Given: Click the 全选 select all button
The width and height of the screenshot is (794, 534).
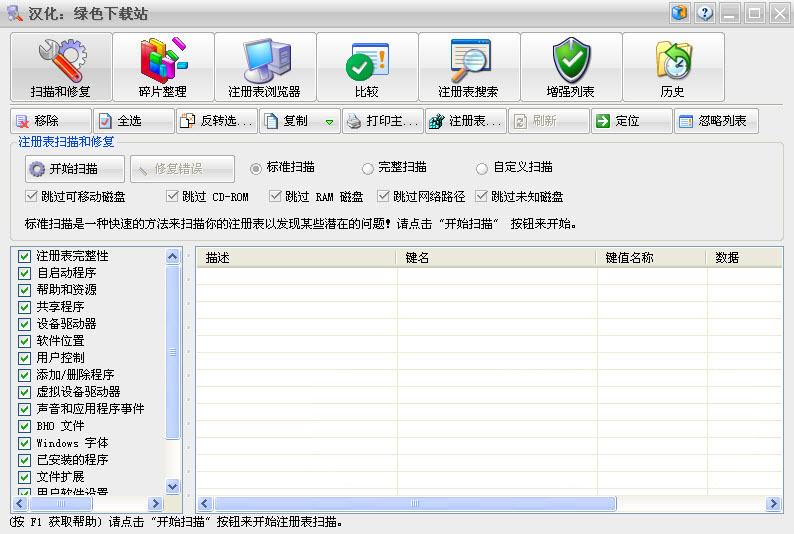Looking at the screenshot, I should click(134, 121).
